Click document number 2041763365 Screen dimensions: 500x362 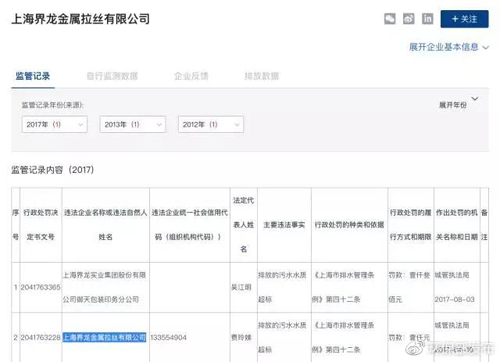(41, 287)
